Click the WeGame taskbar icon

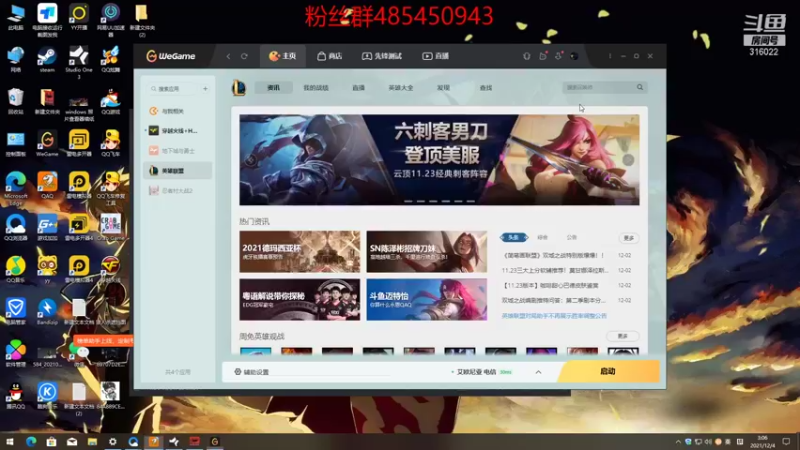click(215, 441)
